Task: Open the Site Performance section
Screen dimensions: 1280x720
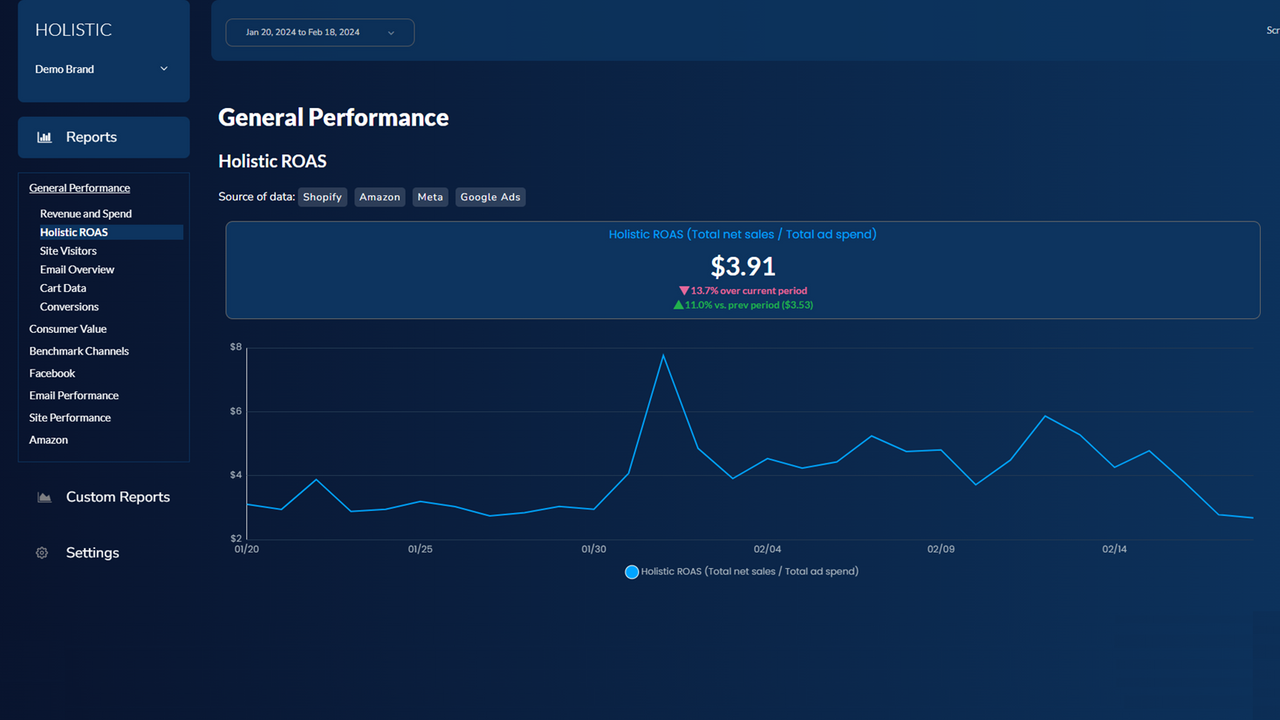Action: [70, 417]
